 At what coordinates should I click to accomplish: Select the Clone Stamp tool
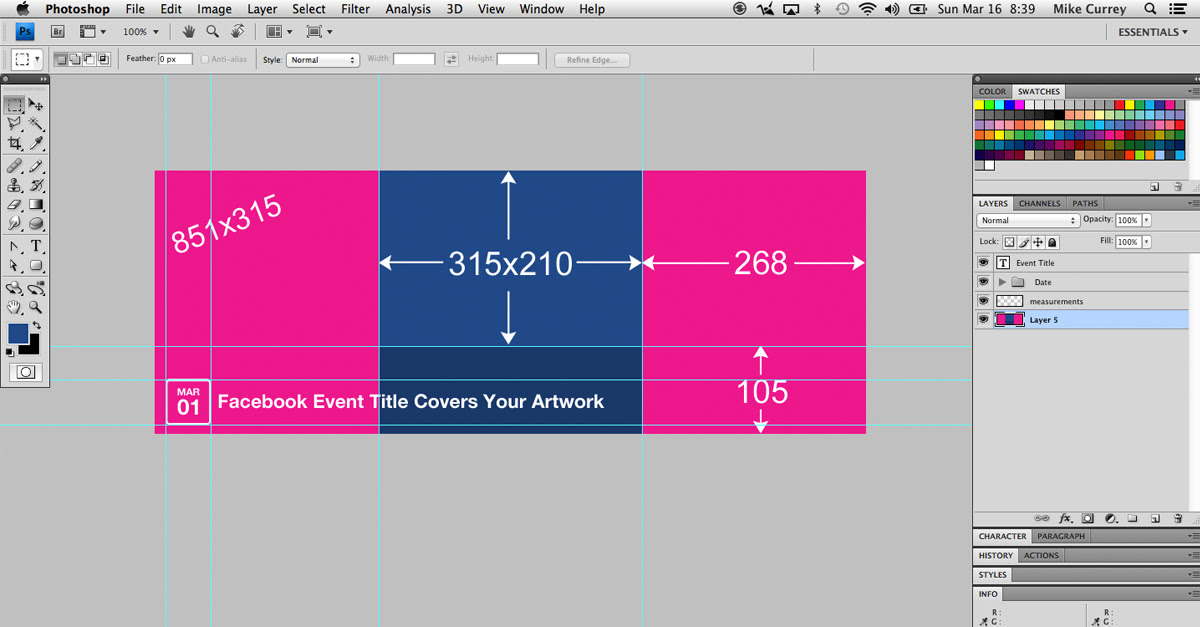(x=14, y=186)
